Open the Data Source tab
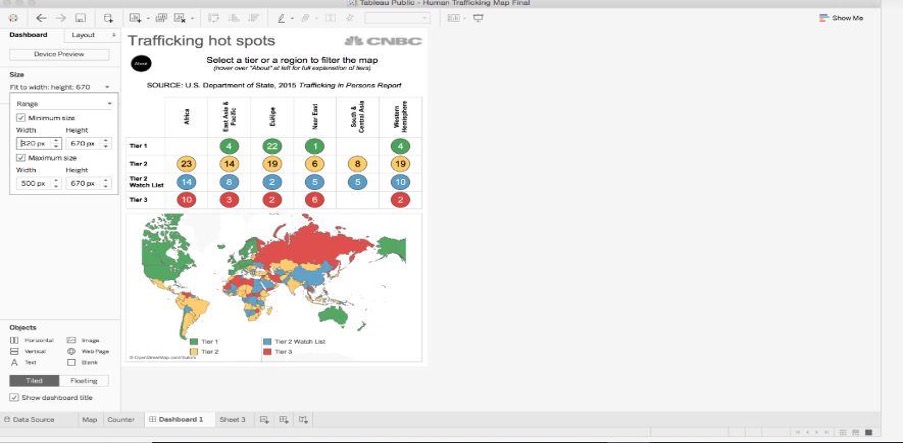This screenshot has width=904, height=444. 29,419
